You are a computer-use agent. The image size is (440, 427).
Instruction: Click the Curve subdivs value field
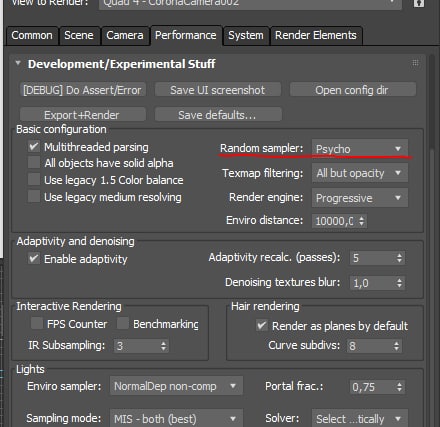point(369,346)
